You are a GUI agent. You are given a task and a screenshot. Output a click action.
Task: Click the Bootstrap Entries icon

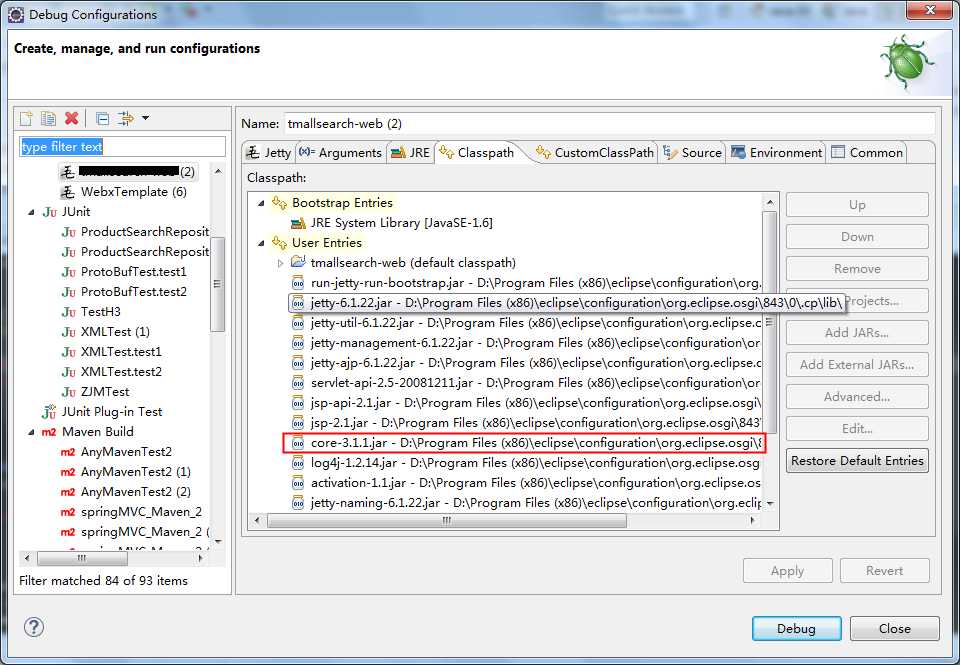pyautogui.click(x=279, y=203)
